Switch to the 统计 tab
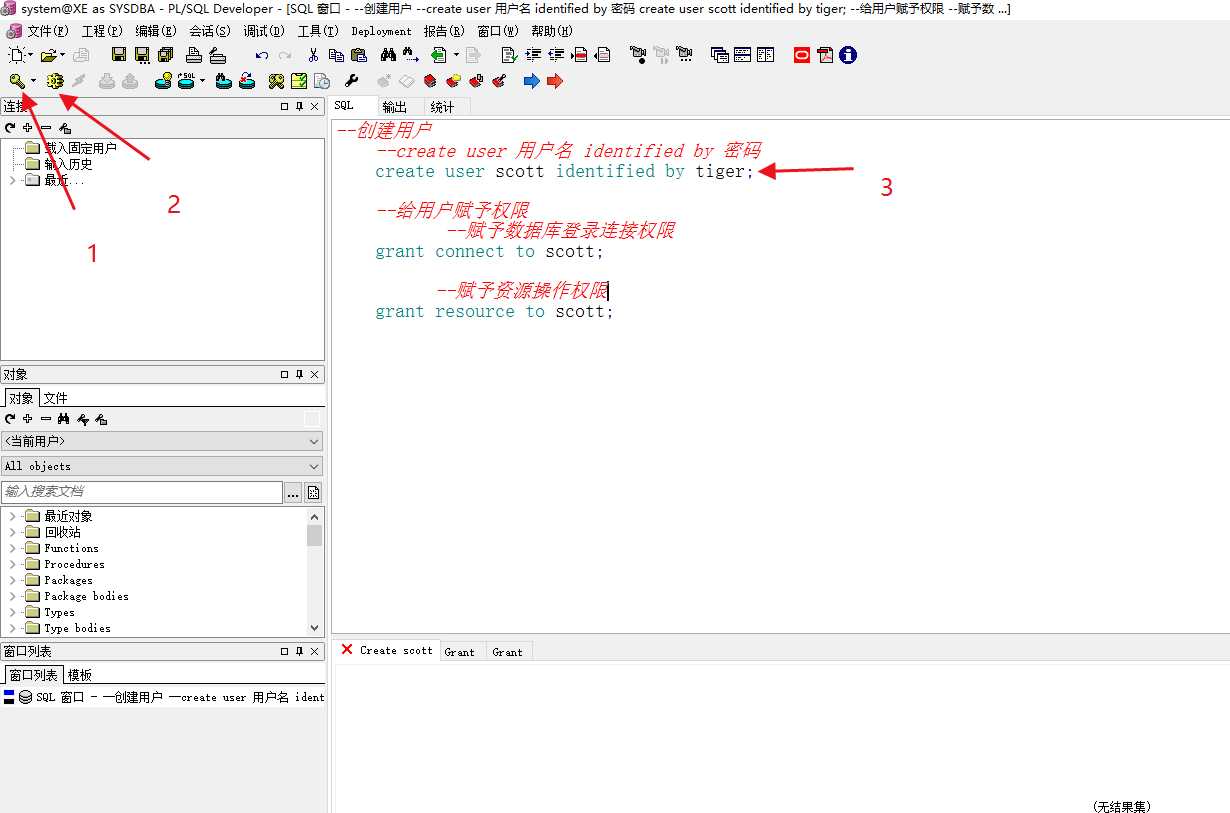 [442, 107]
